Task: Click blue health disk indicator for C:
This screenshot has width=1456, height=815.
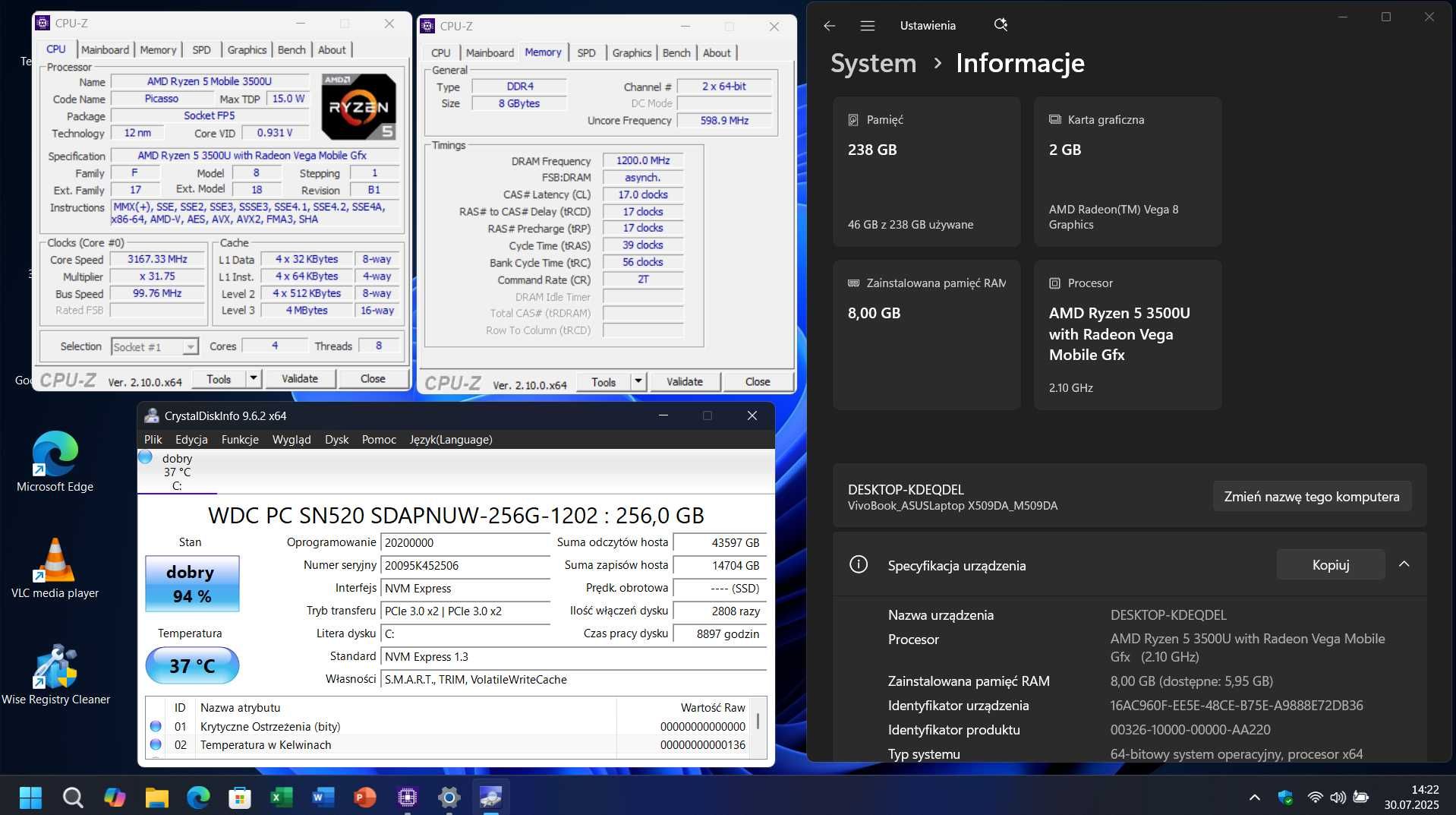Action: coord(146,457)
